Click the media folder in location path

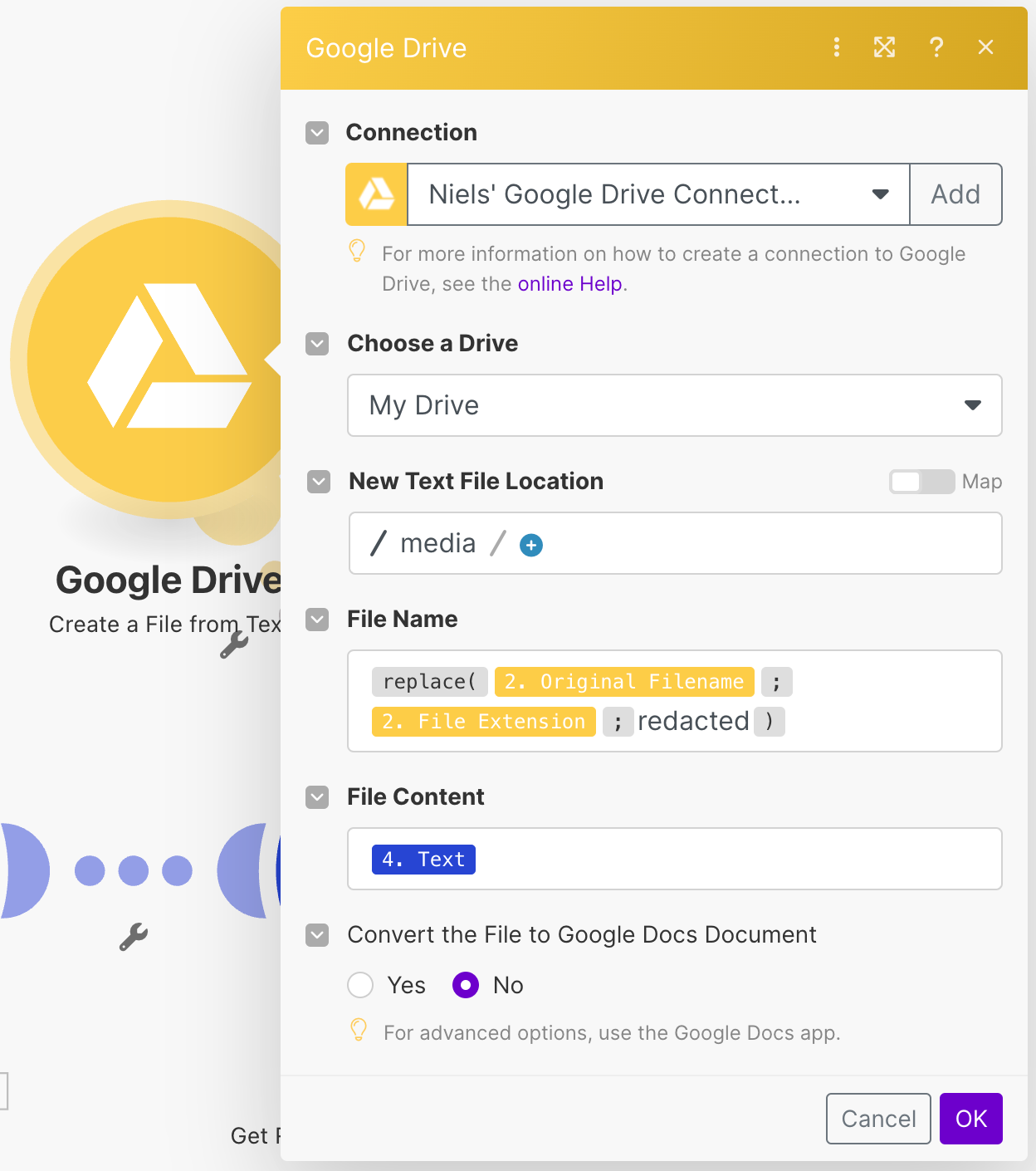(438, 543)
